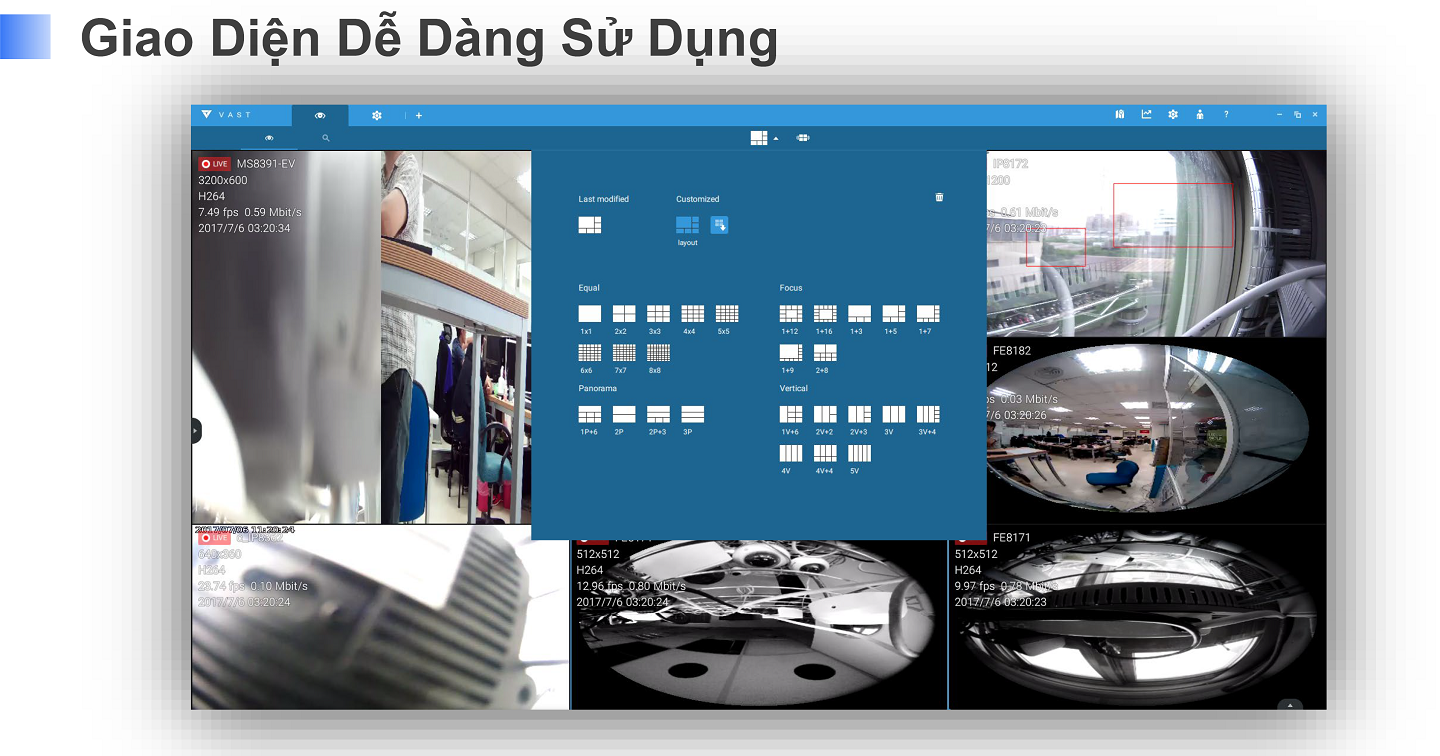Open the statistics chart icon in header
Viewport: 1440px width, 756px height.
1147,115
